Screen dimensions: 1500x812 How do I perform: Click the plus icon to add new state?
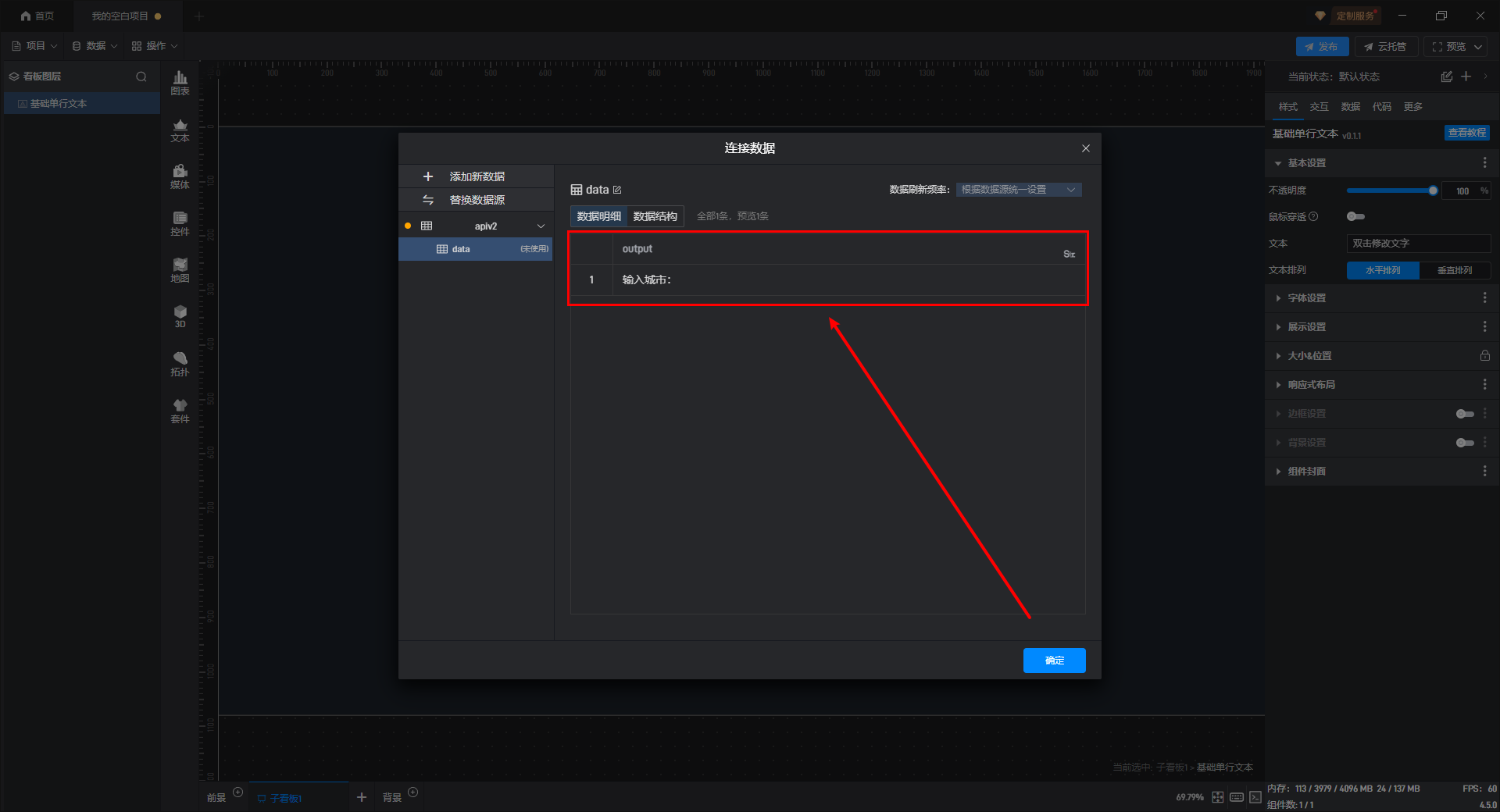point(1466,77)
